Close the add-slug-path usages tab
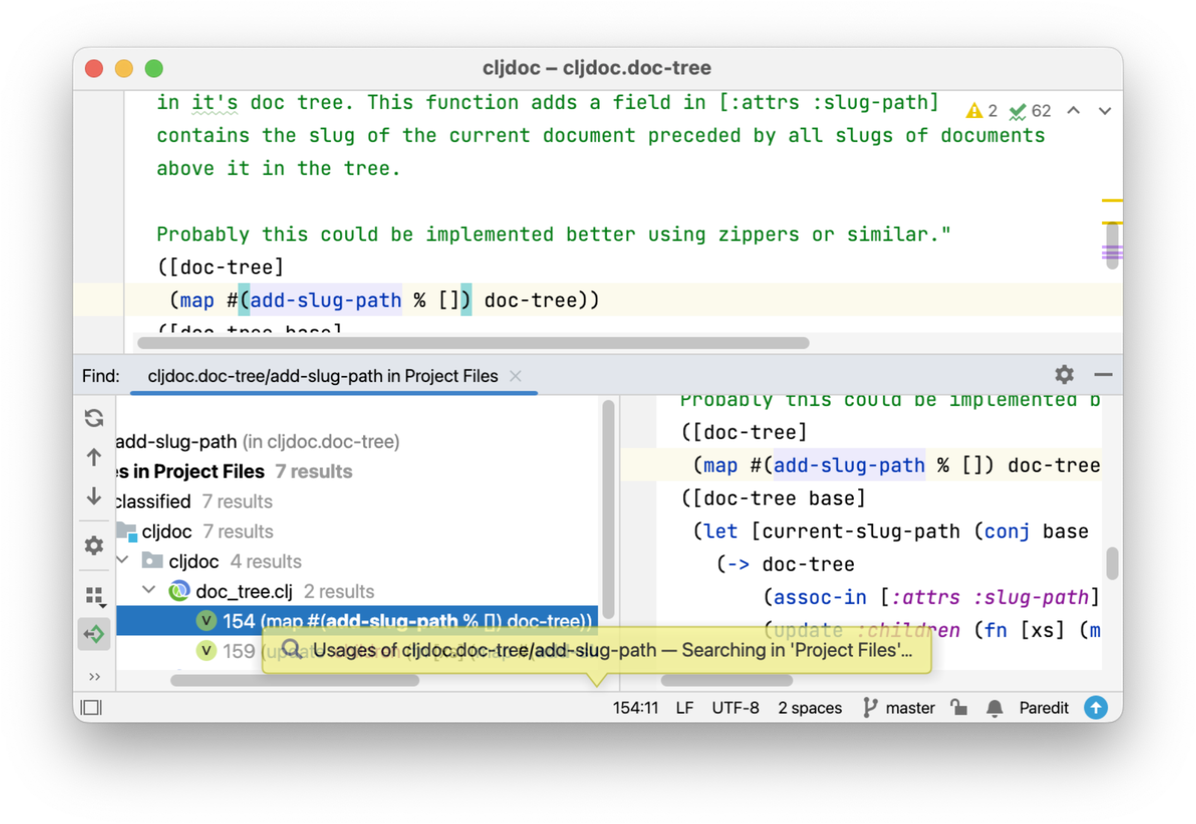Image resolution: width=1196 pixels, height=824 pixels. (x=516, y=376)
